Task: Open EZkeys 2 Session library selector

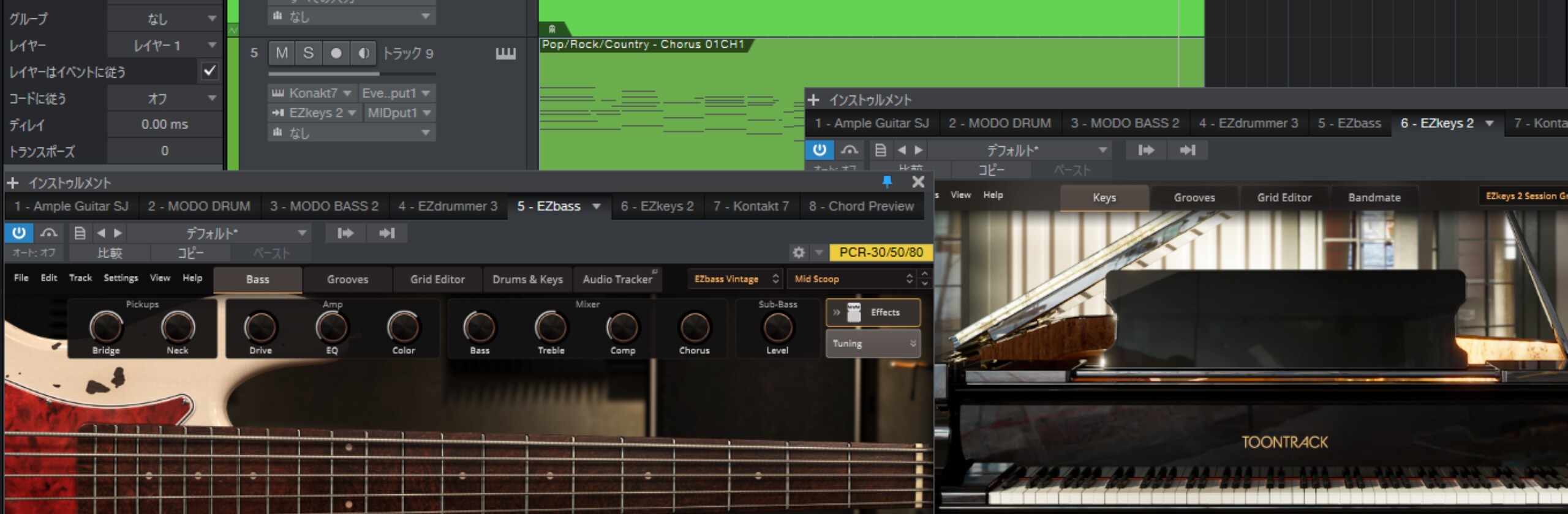Action: (x=1523, y=196)
